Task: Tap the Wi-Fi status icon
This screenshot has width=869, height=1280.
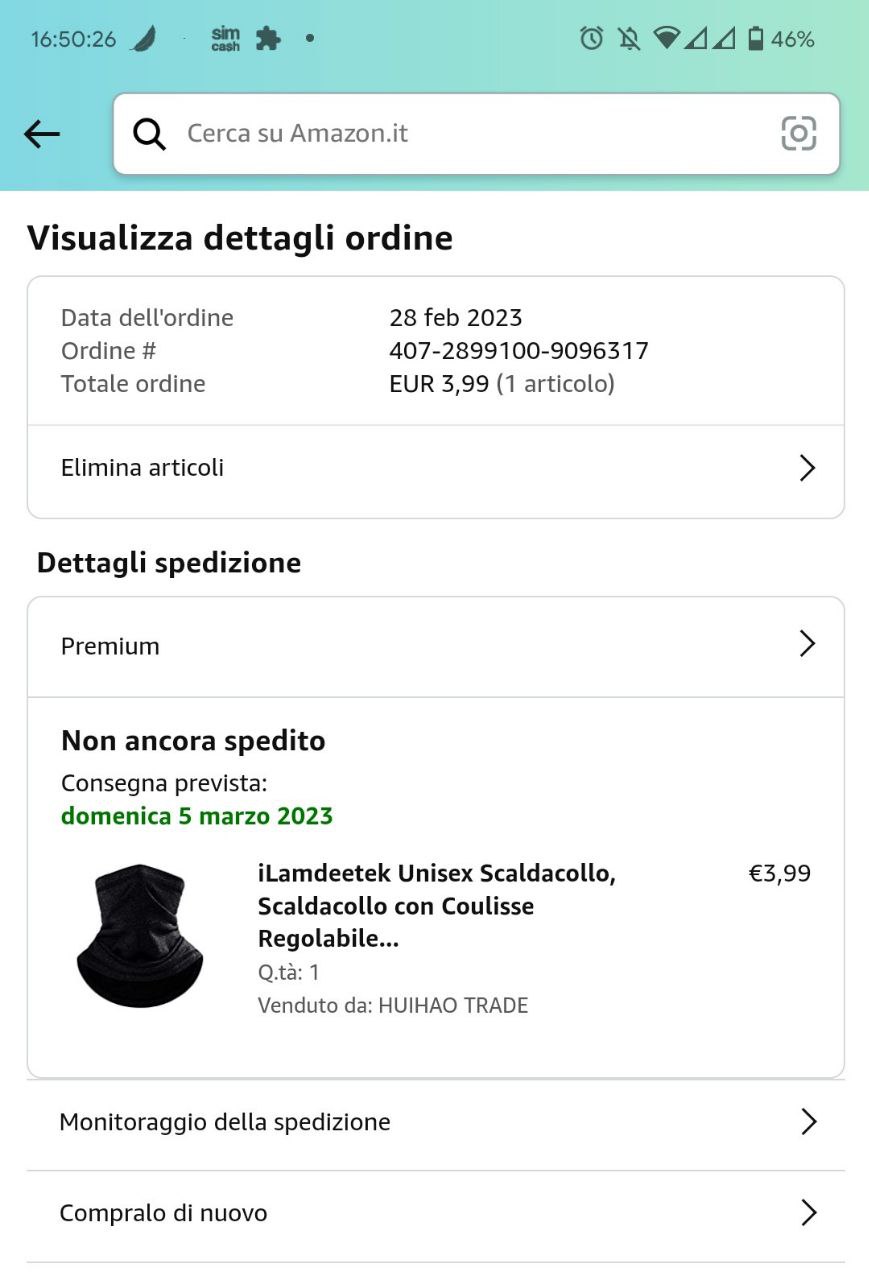Action: [x=666, y=39]
